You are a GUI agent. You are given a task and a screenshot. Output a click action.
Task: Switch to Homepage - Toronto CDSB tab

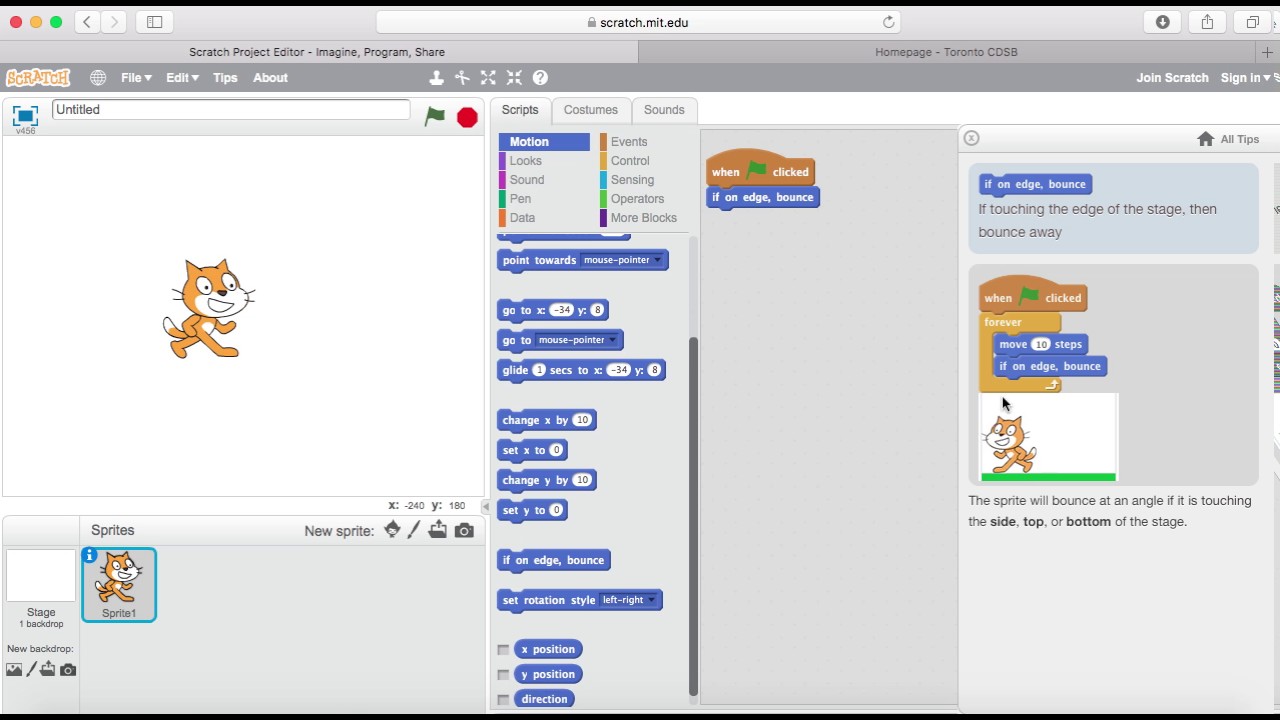(x=946, y=52)
